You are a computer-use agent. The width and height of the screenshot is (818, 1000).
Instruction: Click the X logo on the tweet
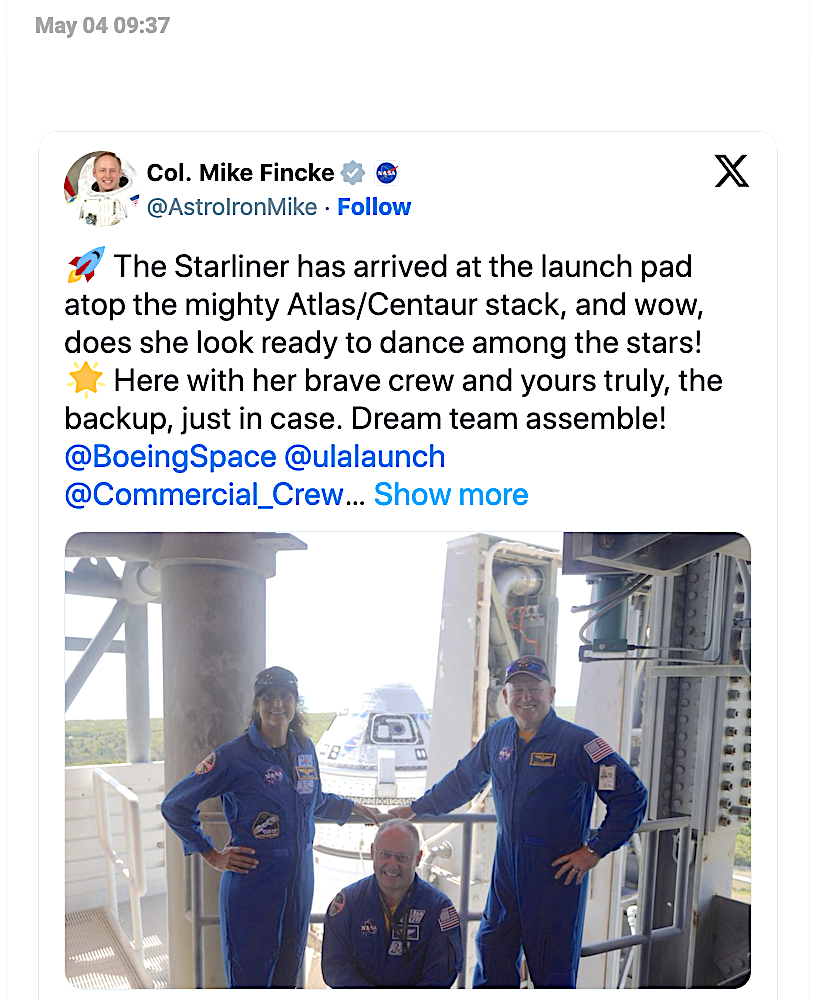(732, 173)
